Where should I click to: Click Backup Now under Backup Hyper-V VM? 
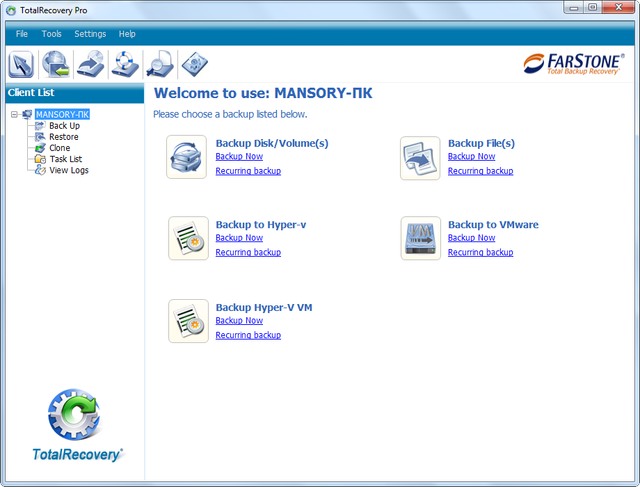coord(239,321)
